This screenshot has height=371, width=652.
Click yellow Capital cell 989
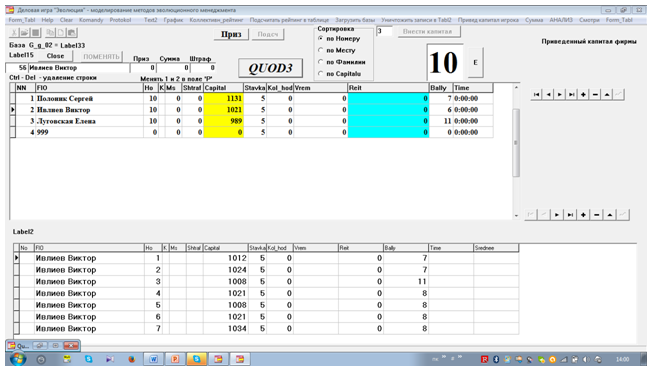click(223, 121)
